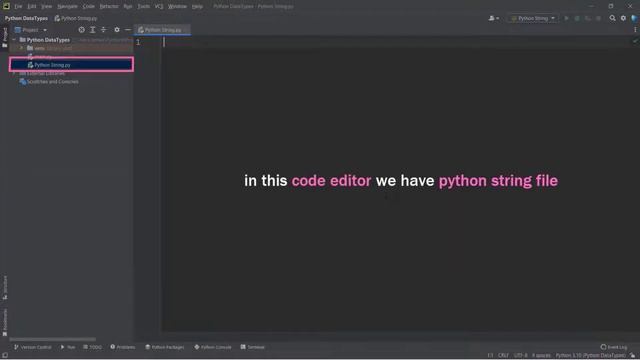Toggle the Project tool window side tab
640x360 pixels.
coord(5,37)
